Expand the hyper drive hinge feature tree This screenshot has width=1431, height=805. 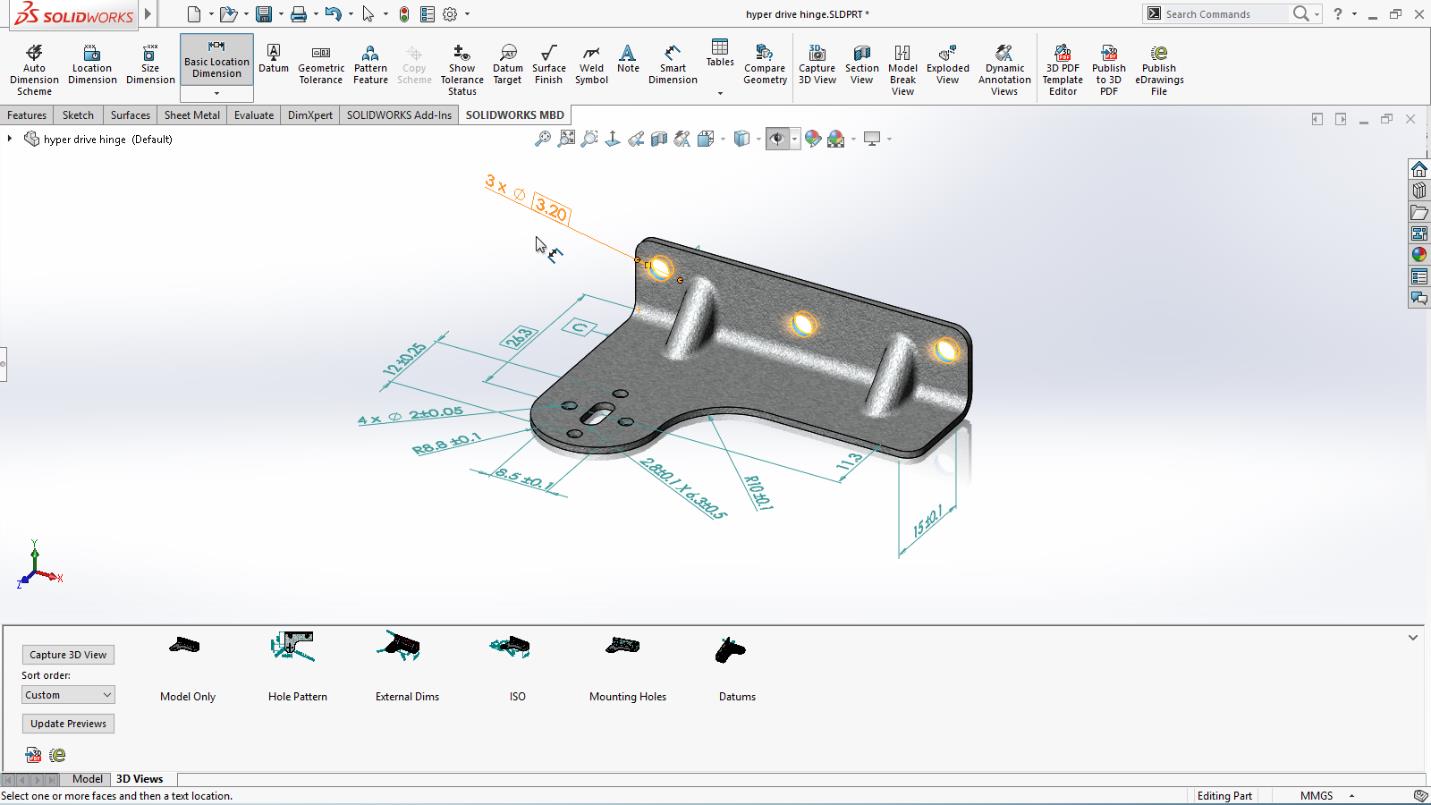[10, 139]
